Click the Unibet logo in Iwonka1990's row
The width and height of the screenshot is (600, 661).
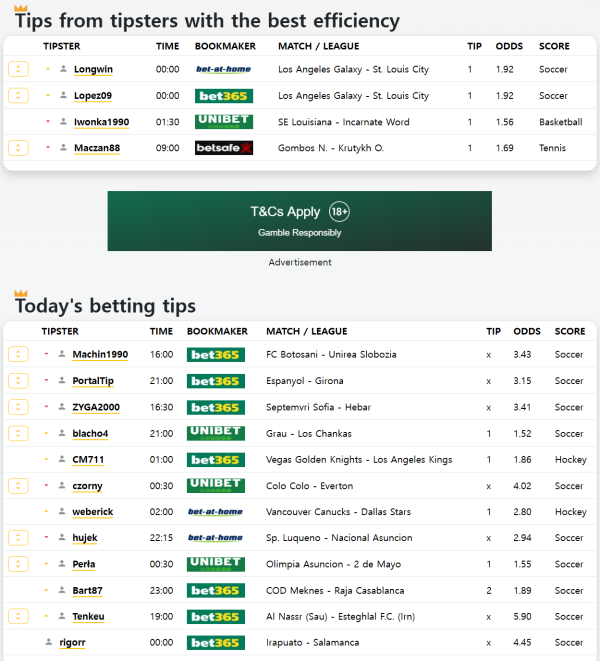point(223,122)
